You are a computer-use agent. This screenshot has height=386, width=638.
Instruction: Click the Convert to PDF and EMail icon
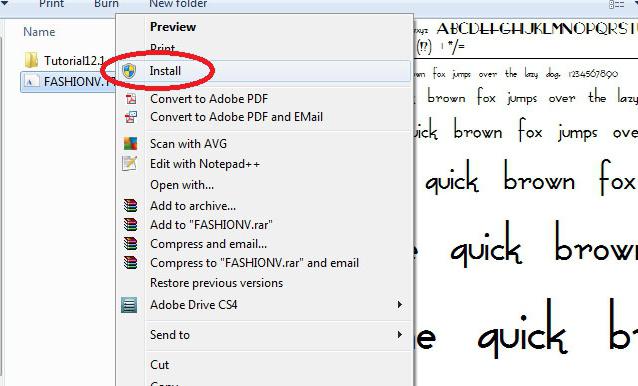(131, 117)
